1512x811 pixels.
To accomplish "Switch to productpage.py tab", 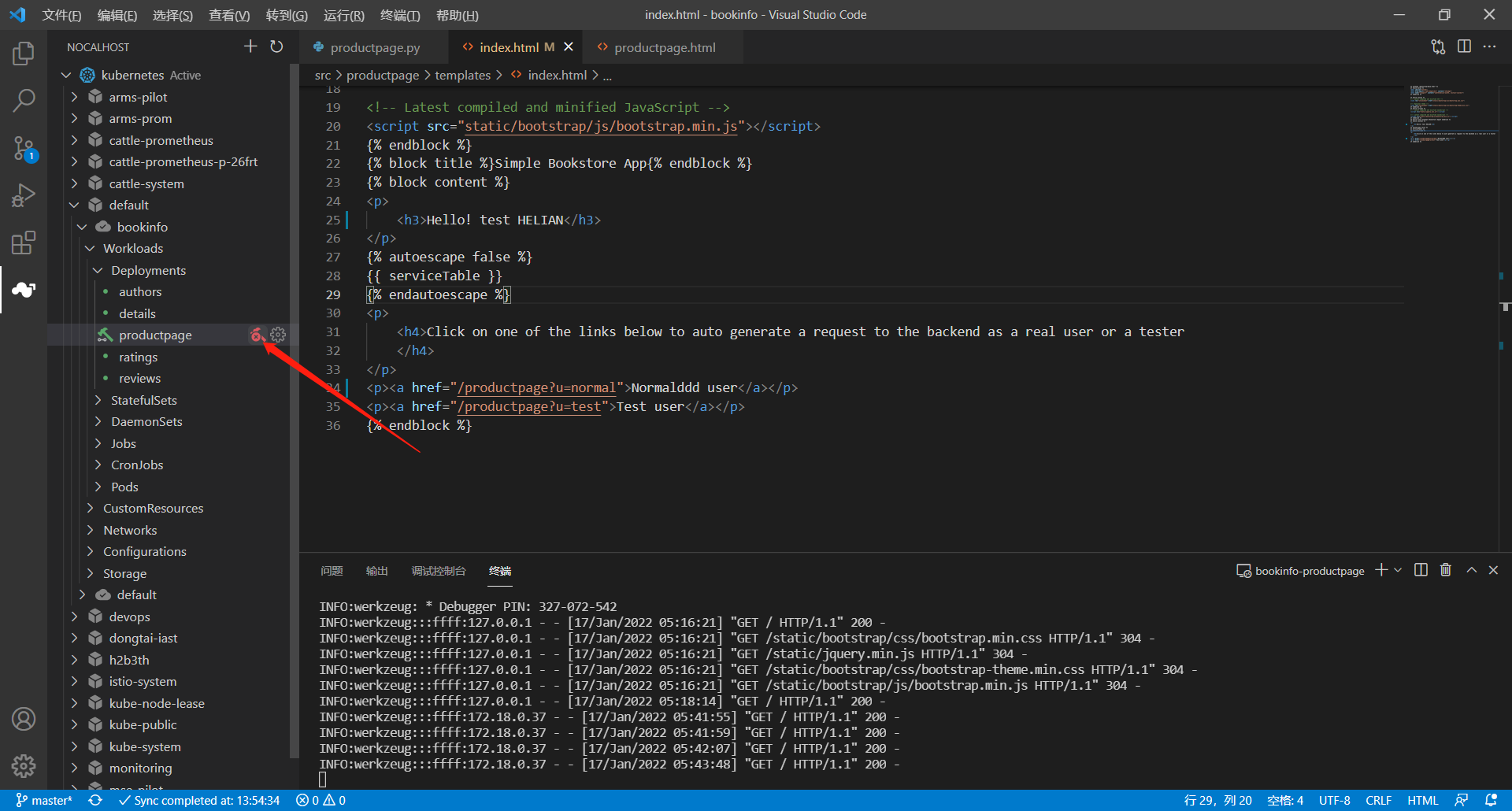I will (x=375, y=47).
